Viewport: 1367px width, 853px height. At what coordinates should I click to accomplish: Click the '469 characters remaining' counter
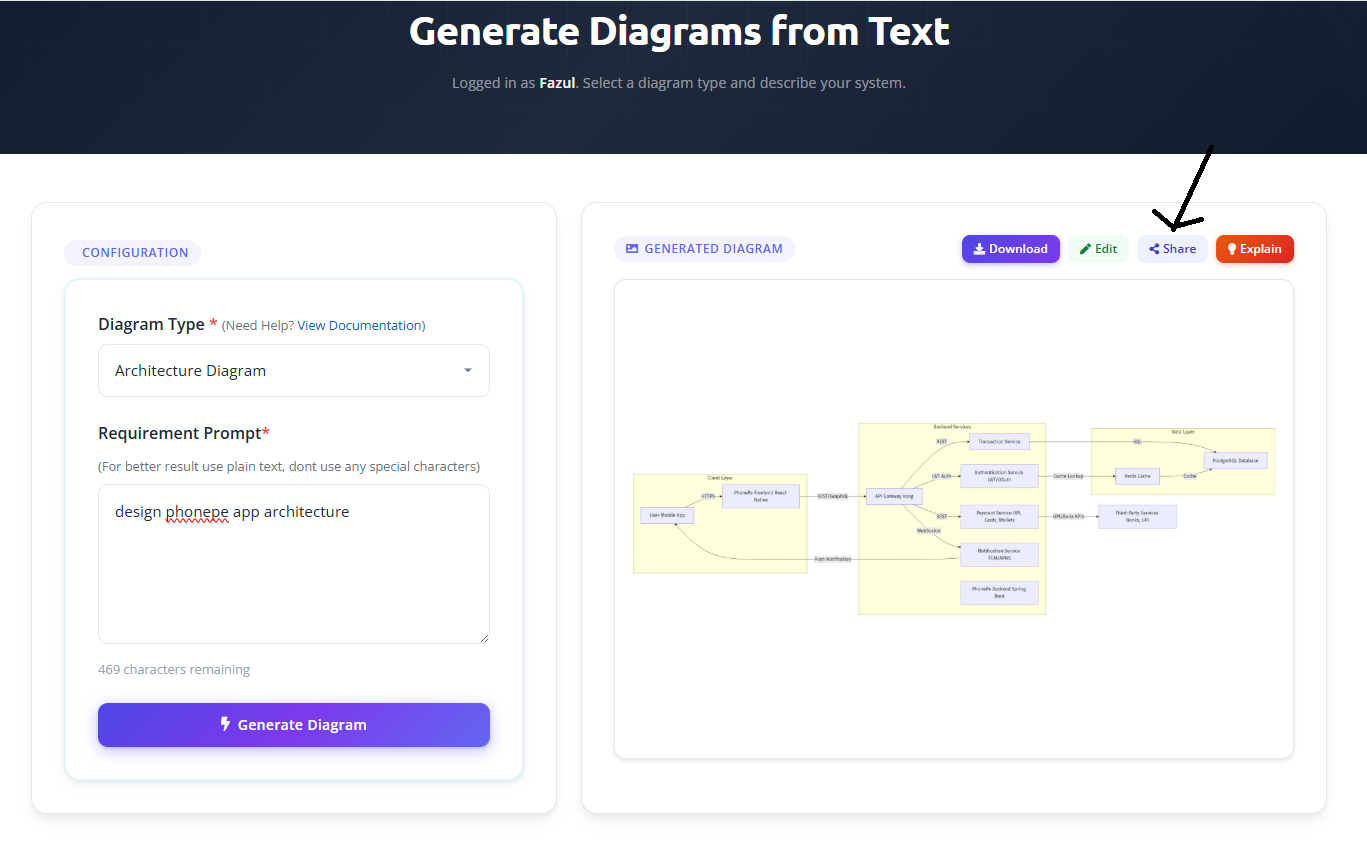pos(174,669)
